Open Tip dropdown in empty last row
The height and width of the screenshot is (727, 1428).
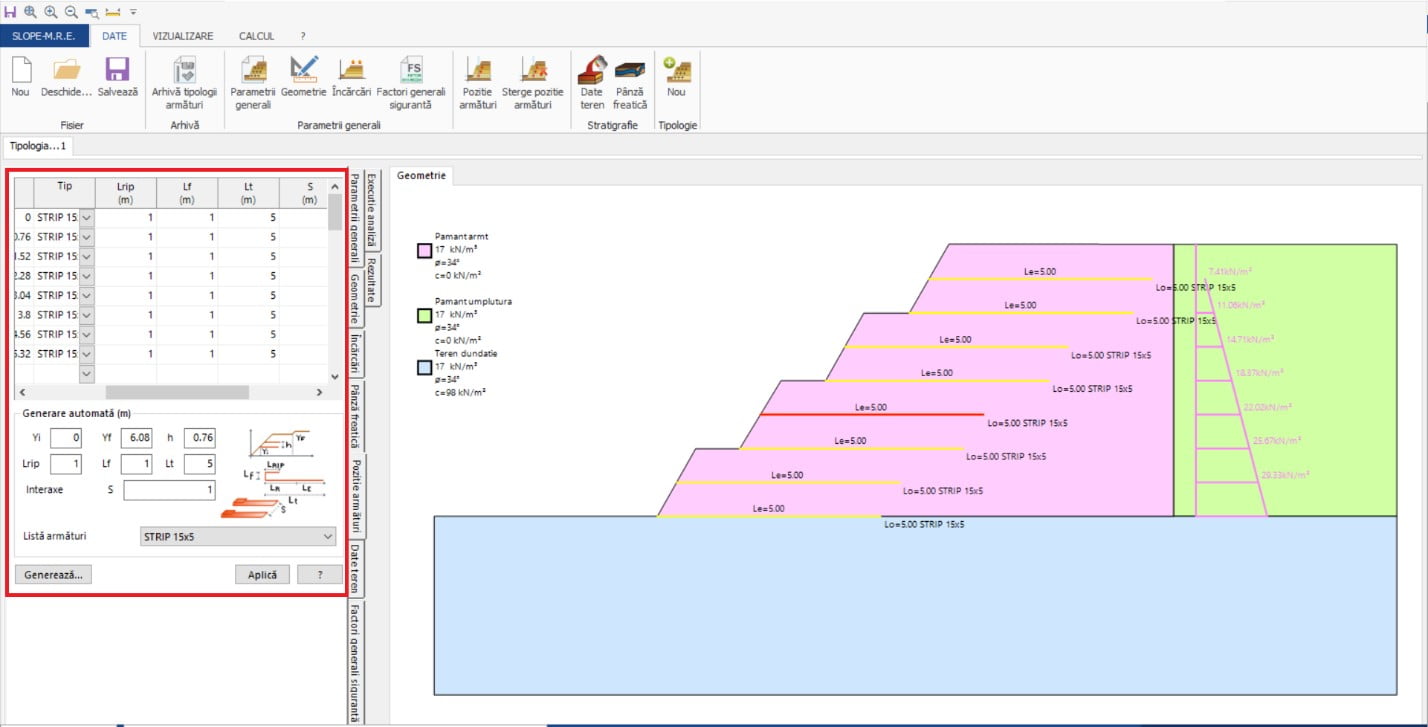point(86,373)
